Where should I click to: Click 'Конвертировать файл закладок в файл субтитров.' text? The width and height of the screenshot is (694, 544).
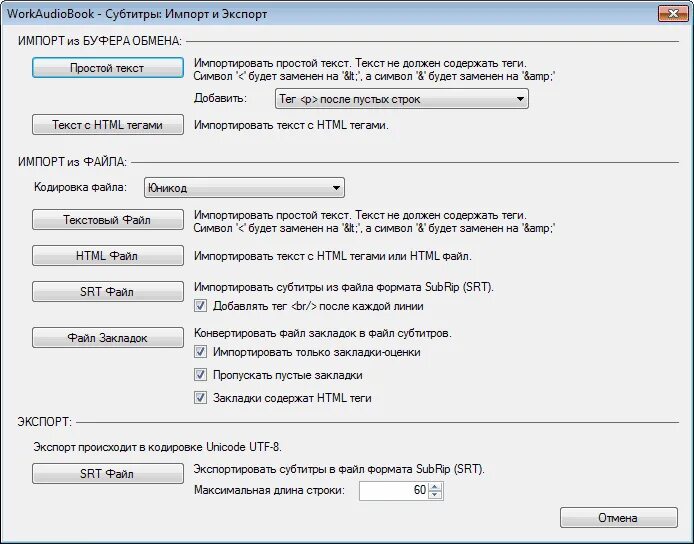[x=323, y=333]
